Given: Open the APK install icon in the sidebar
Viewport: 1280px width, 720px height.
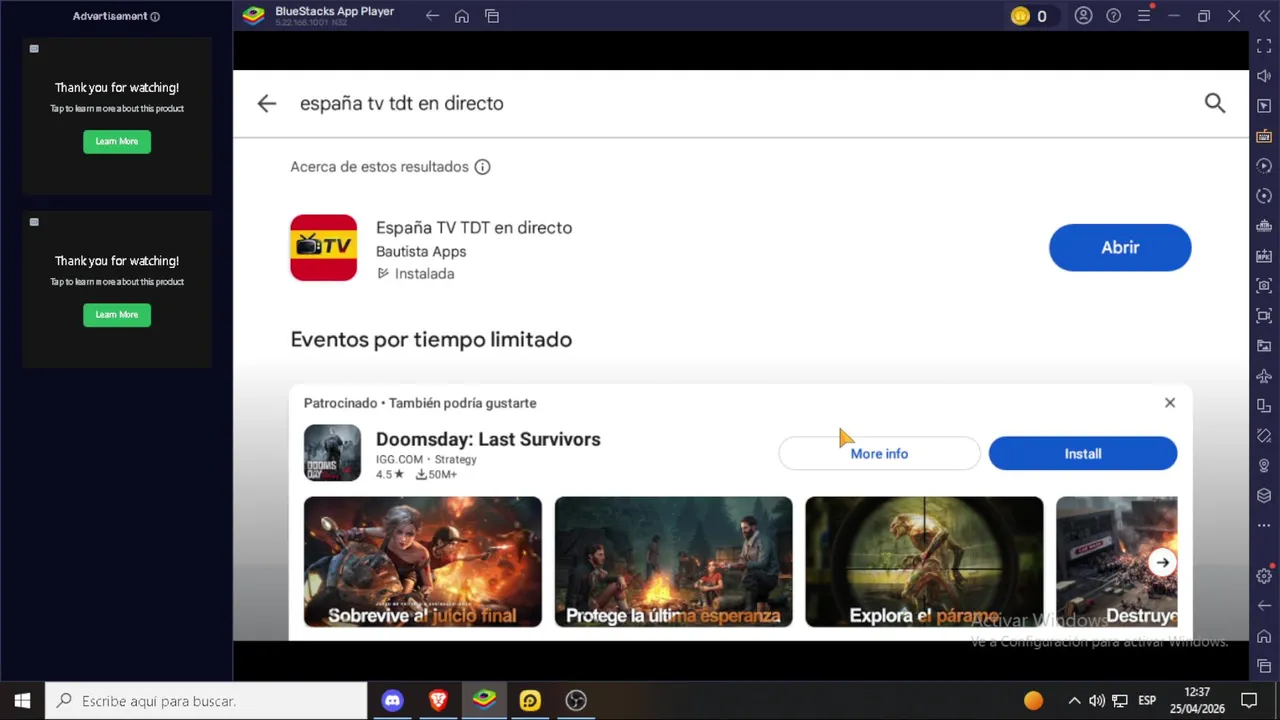Looking at the screenshot, I should [x=1264, y=256].
